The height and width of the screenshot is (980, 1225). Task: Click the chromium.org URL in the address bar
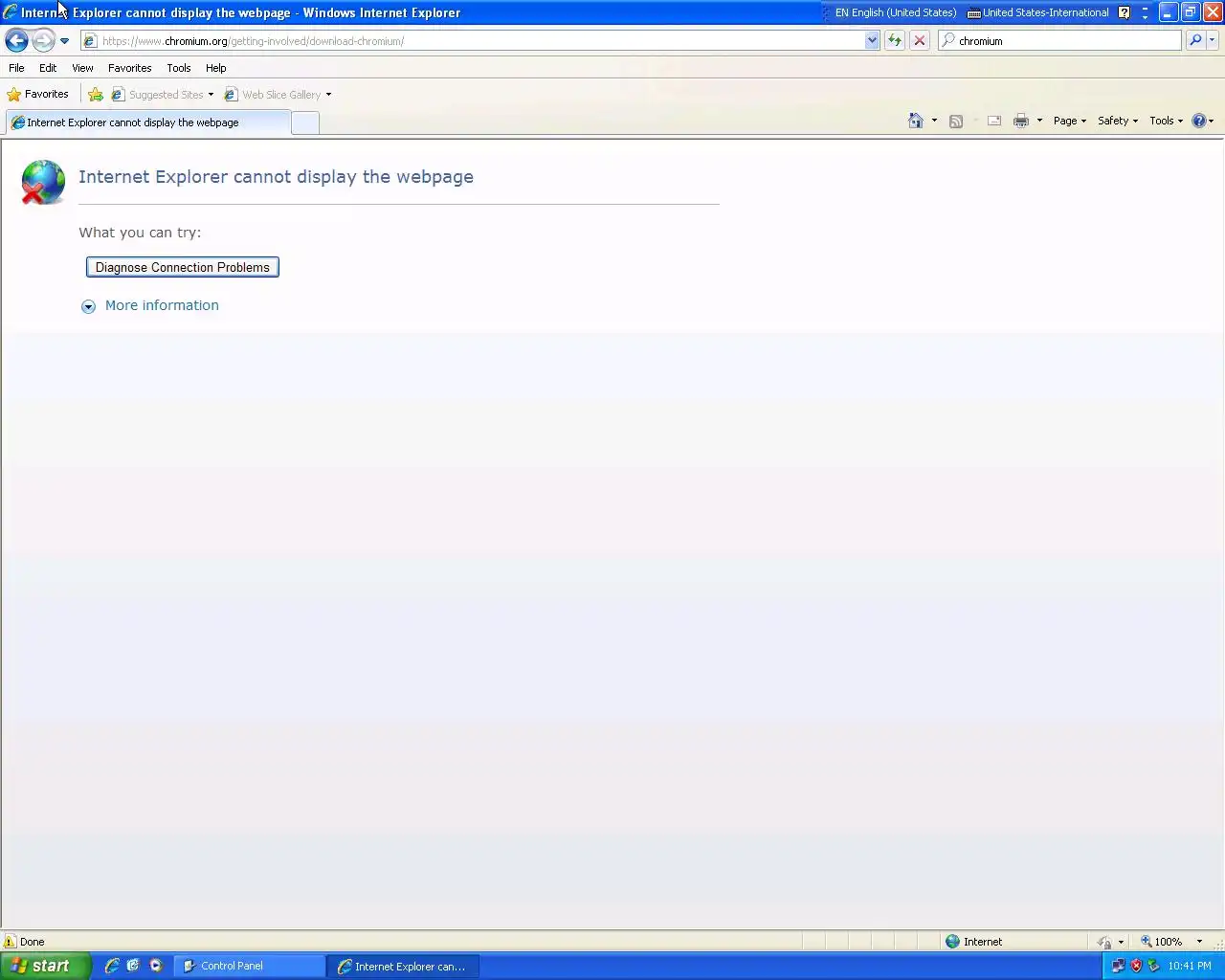[254, 41]
